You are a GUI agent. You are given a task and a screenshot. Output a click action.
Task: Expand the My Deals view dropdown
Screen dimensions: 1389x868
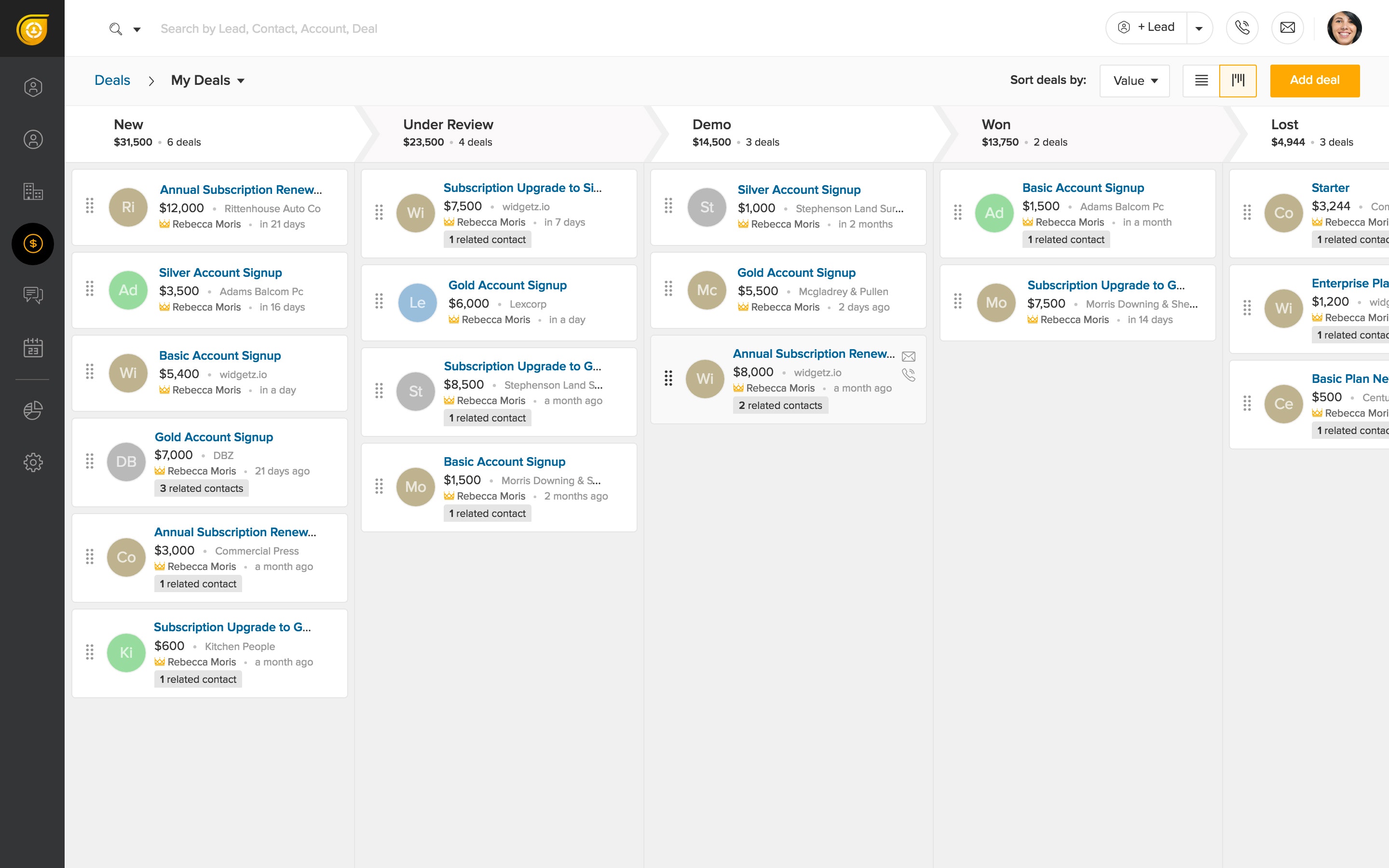[208, 81]
